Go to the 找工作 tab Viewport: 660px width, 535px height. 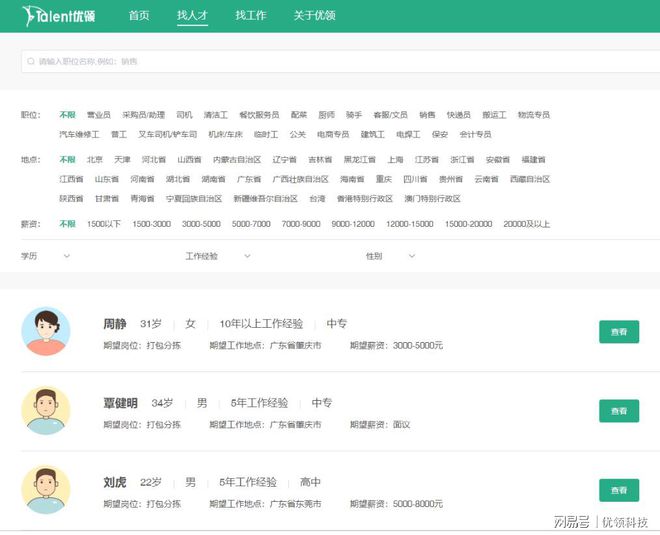(x=251, y=16)
